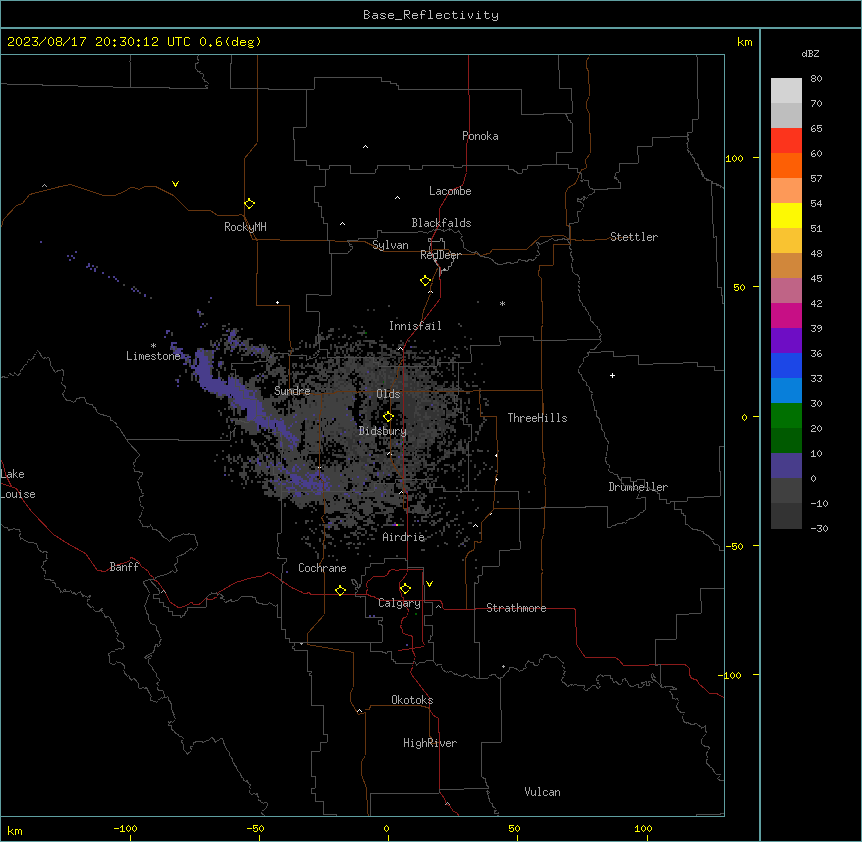Click the white plus marker west of Drumheller
The height and width of the screenshot is (842, 862).
(x=612, y=375)
